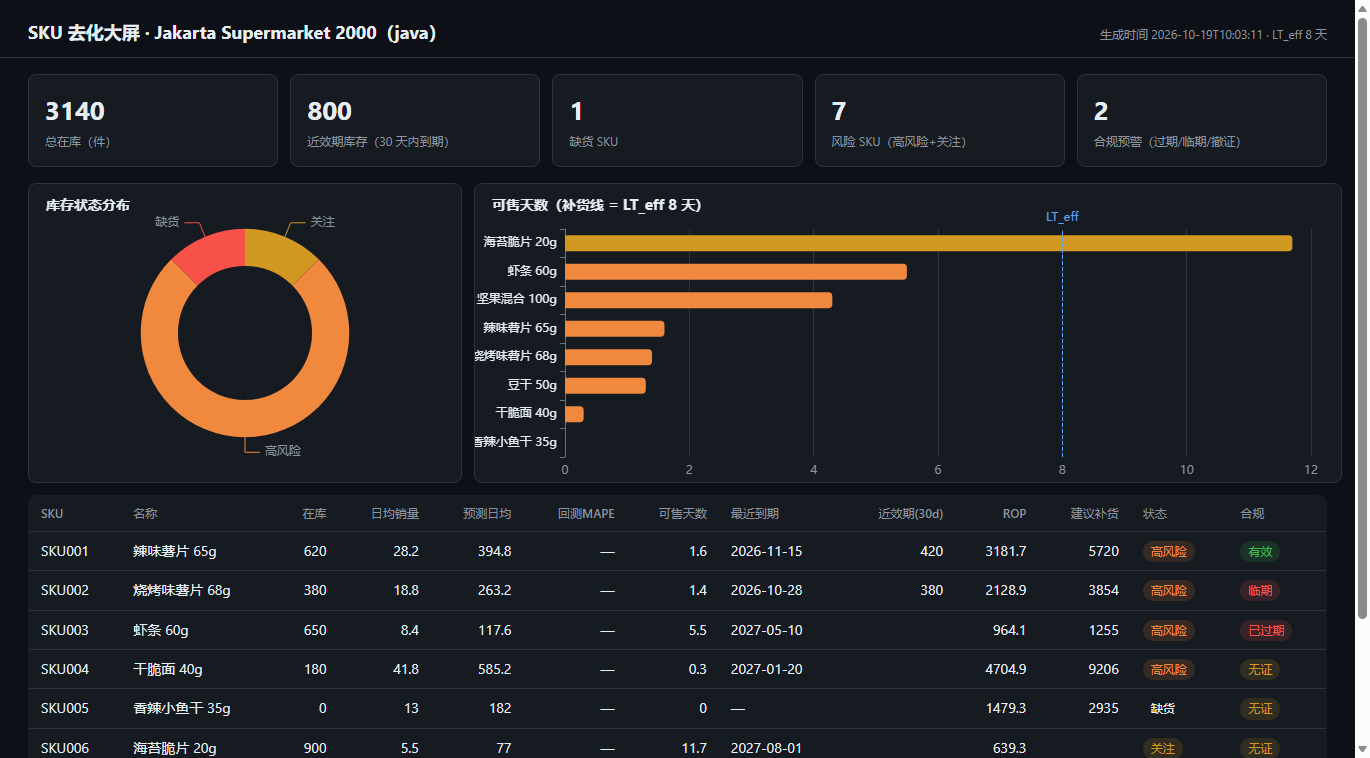The width and height of the screenshot is (1370, 758).
Task: Select the SKU003 cell in the table
Action: pos(65,630)
